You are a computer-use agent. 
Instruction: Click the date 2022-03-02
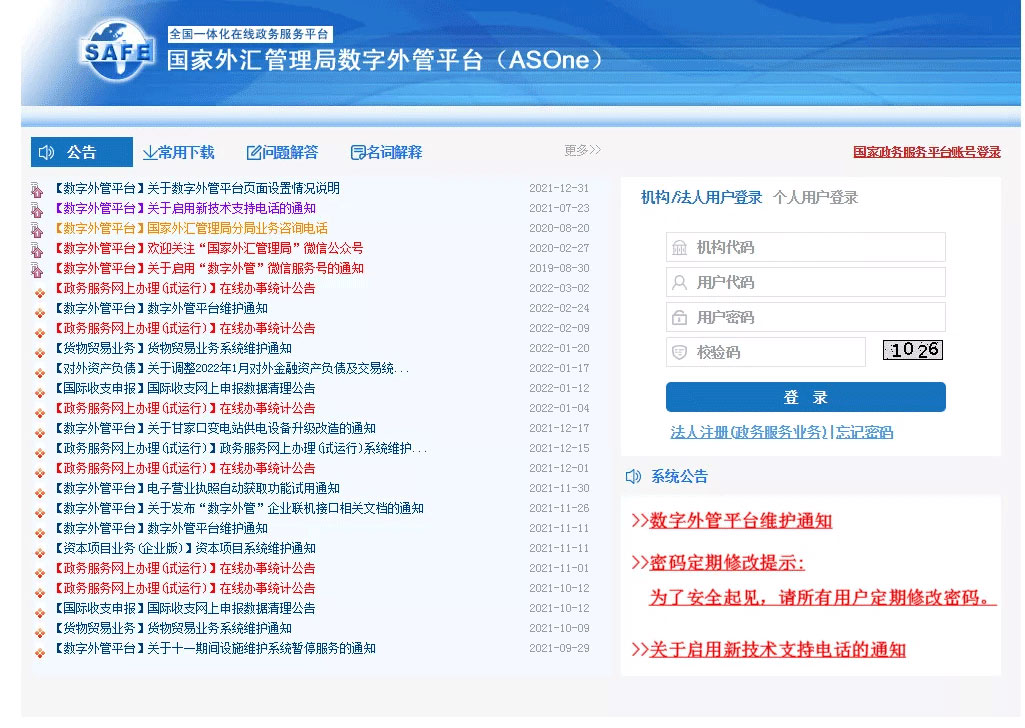coord(560,288)
